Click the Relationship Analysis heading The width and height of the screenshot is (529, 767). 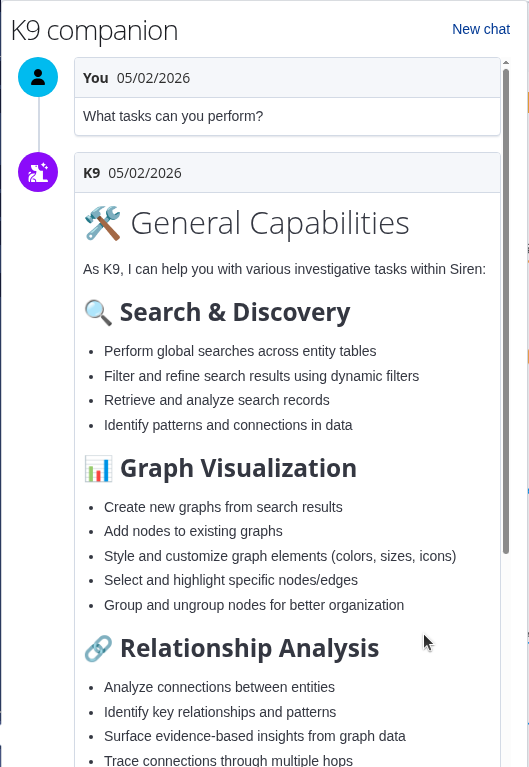250,648
